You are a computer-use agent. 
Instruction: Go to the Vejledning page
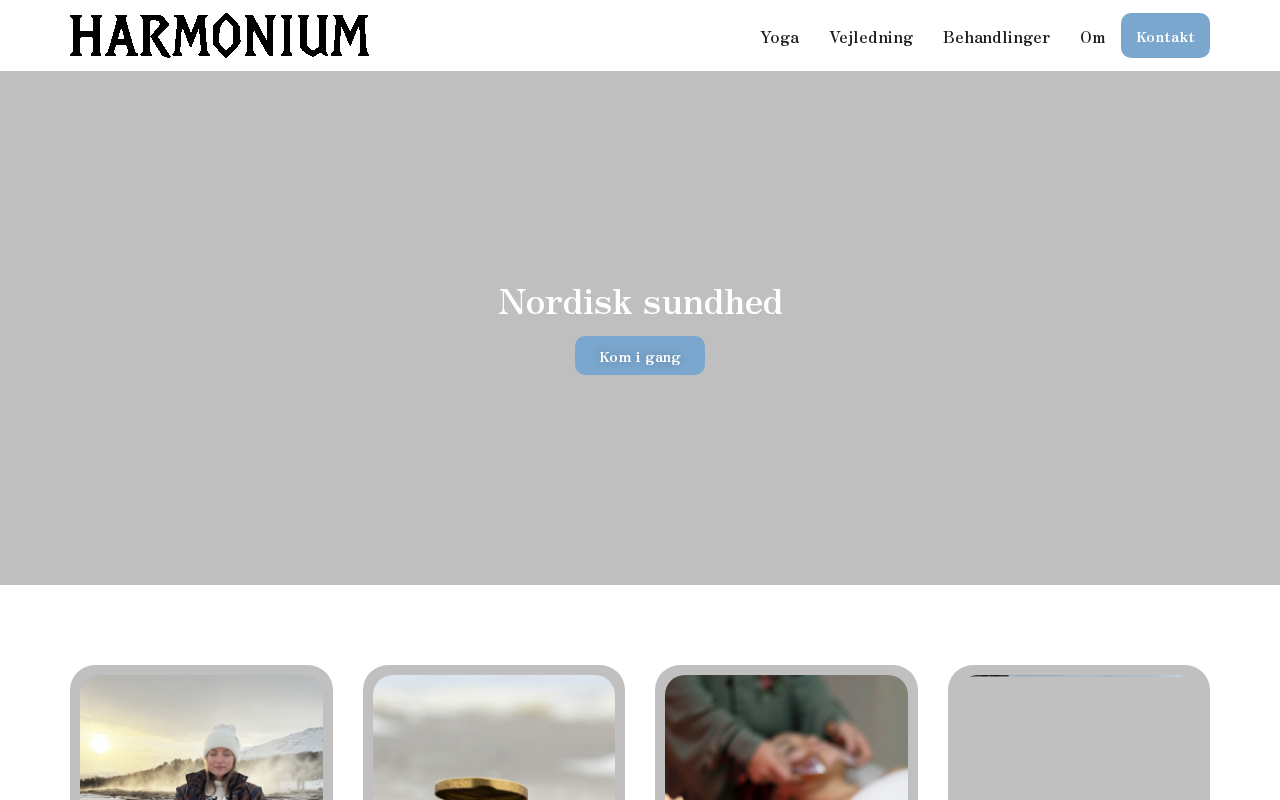[871, 37]
